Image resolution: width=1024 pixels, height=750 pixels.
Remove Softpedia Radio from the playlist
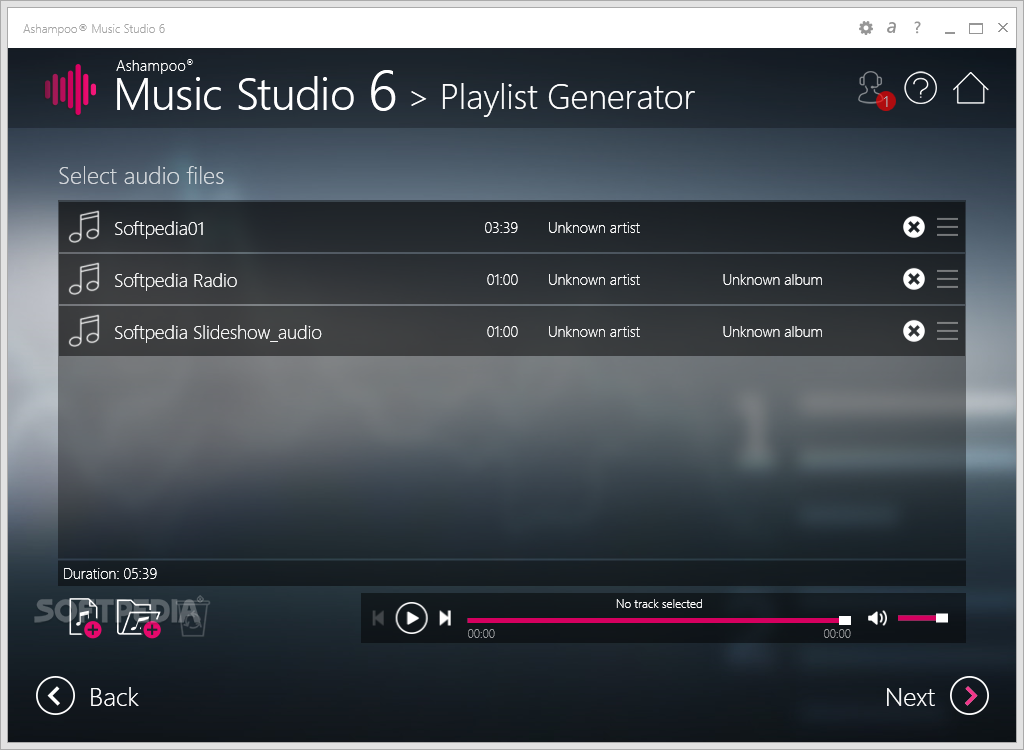coord(914,279)
